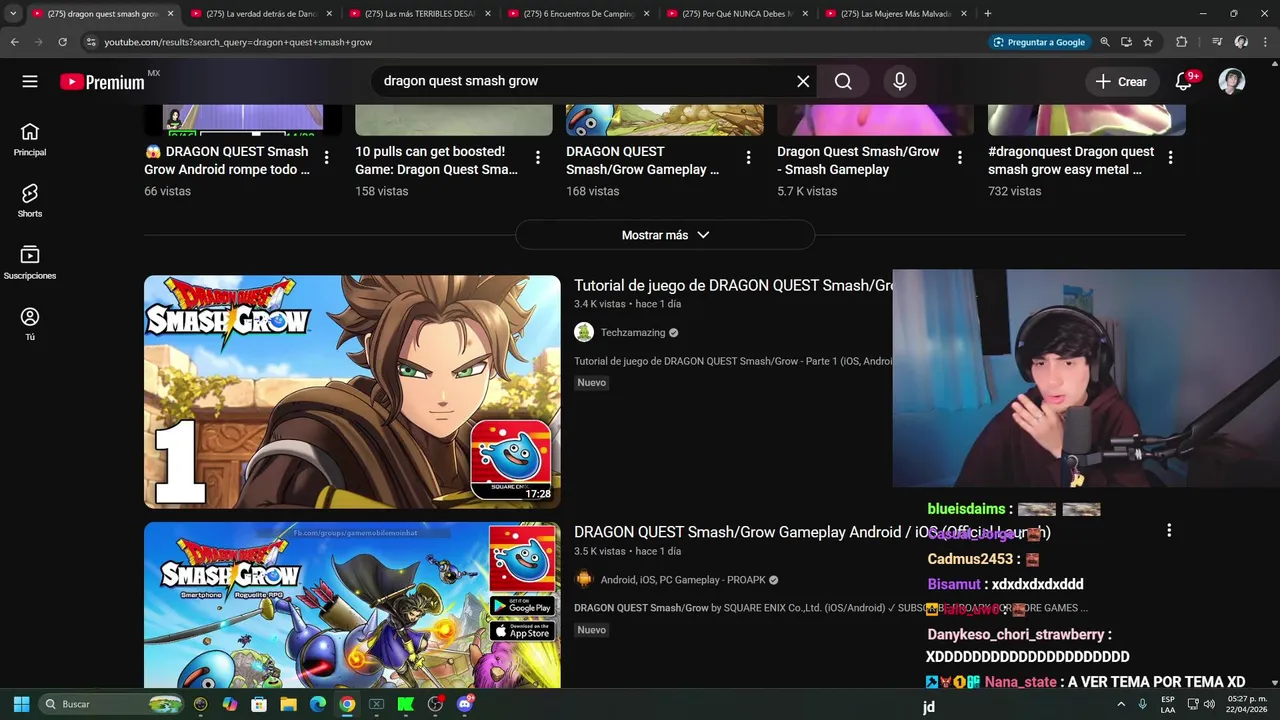This screenshot has height=720, width=1280.
Task: Go to the YouTube Premium home logo
Action: point(103,82)
